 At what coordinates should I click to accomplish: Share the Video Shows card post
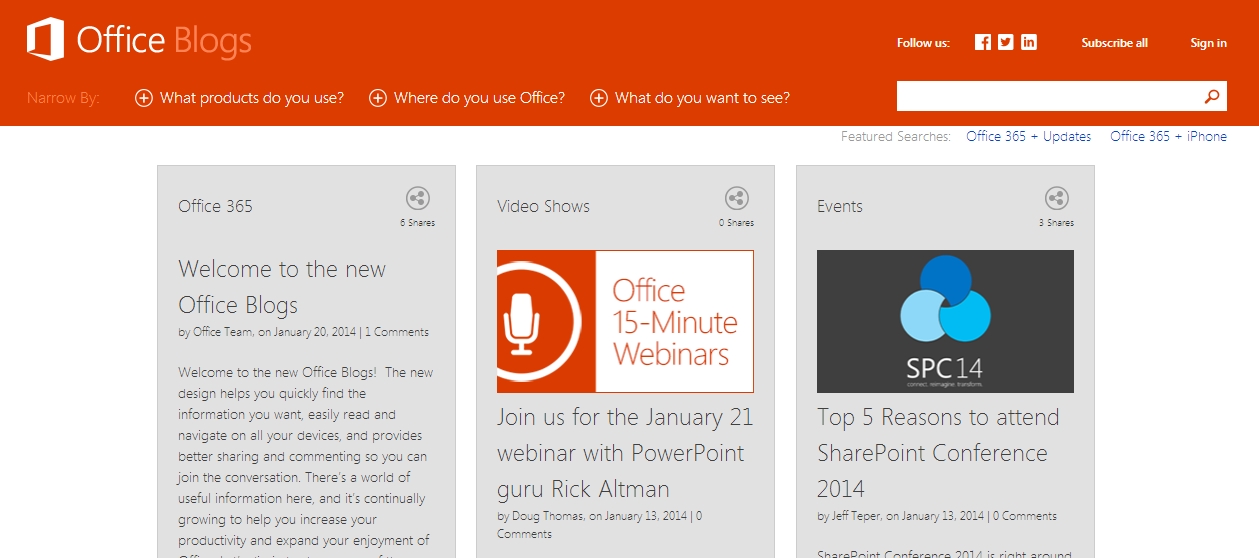tap(736, 198)
